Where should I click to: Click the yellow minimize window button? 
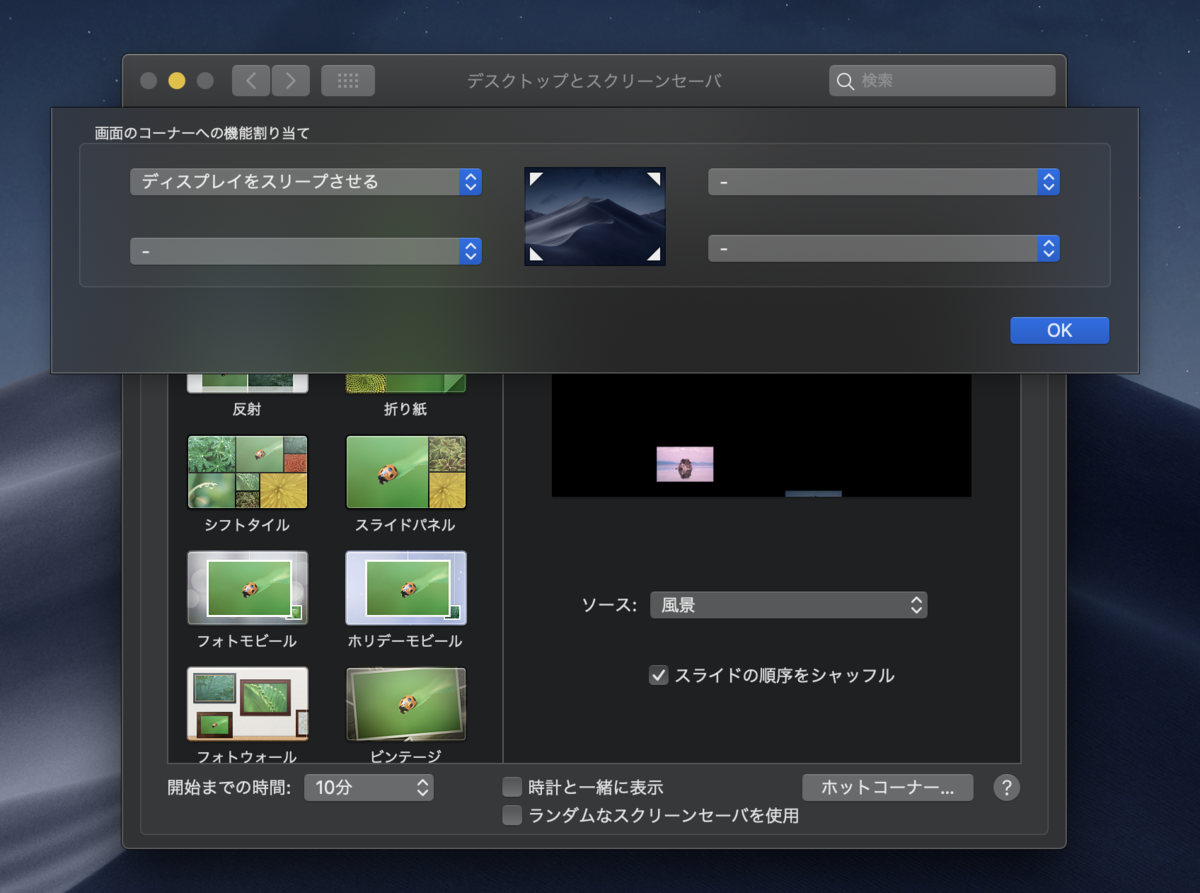tap(177, 81)
